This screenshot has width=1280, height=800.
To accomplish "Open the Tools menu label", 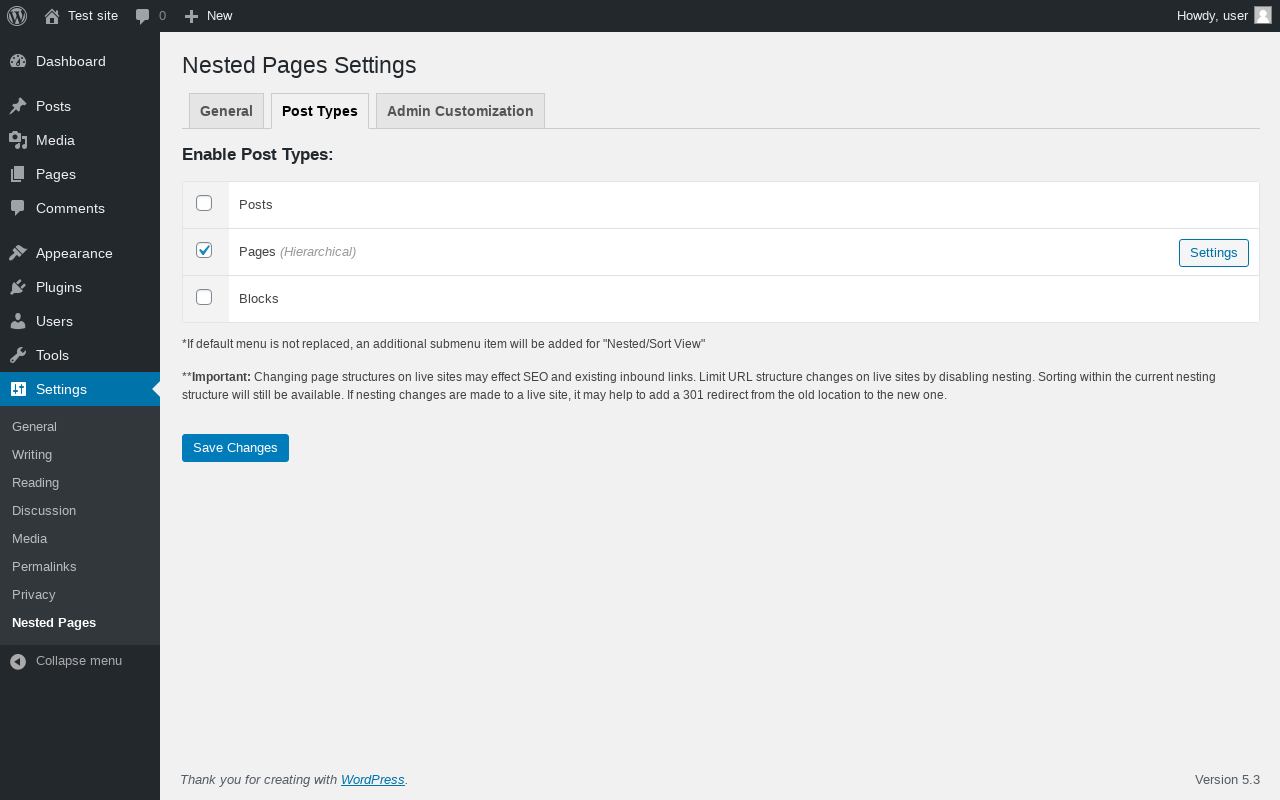I will (52, 355).
